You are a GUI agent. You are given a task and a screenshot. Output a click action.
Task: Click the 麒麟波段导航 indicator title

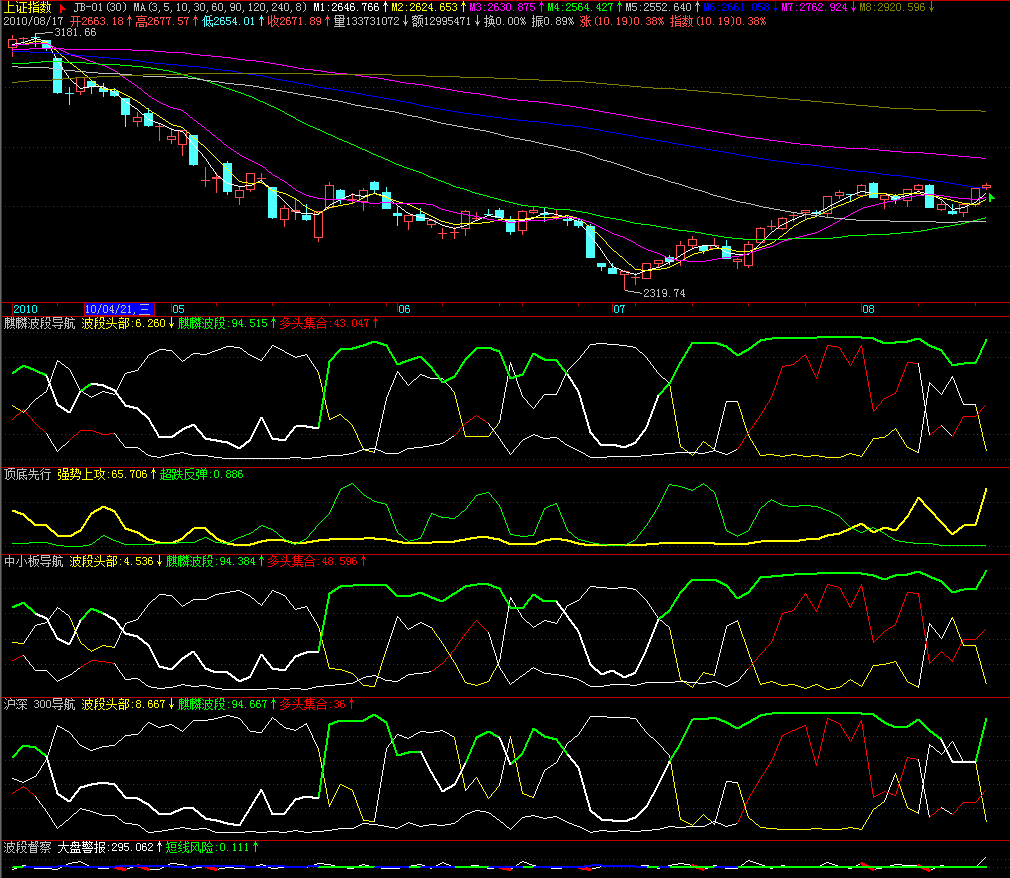coord(40,323)
